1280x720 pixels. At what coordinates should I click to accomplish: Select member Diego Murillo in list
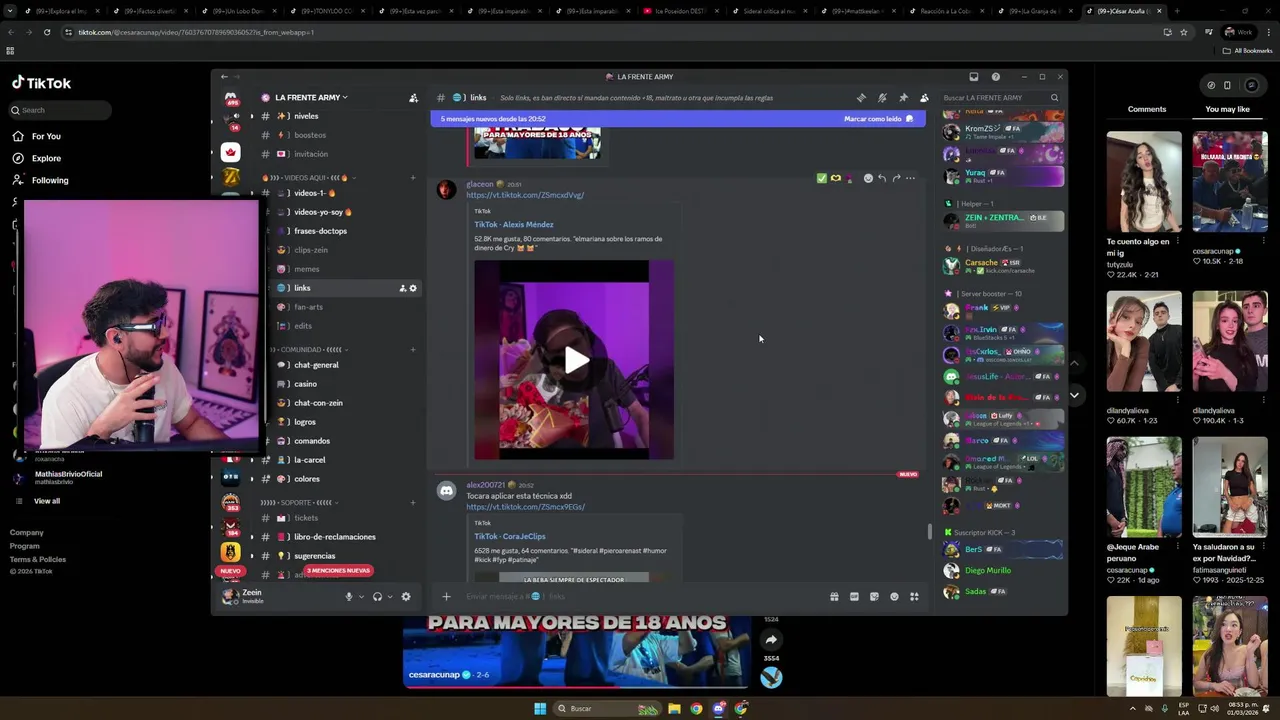pyautogui.click(x=988, y=571)
